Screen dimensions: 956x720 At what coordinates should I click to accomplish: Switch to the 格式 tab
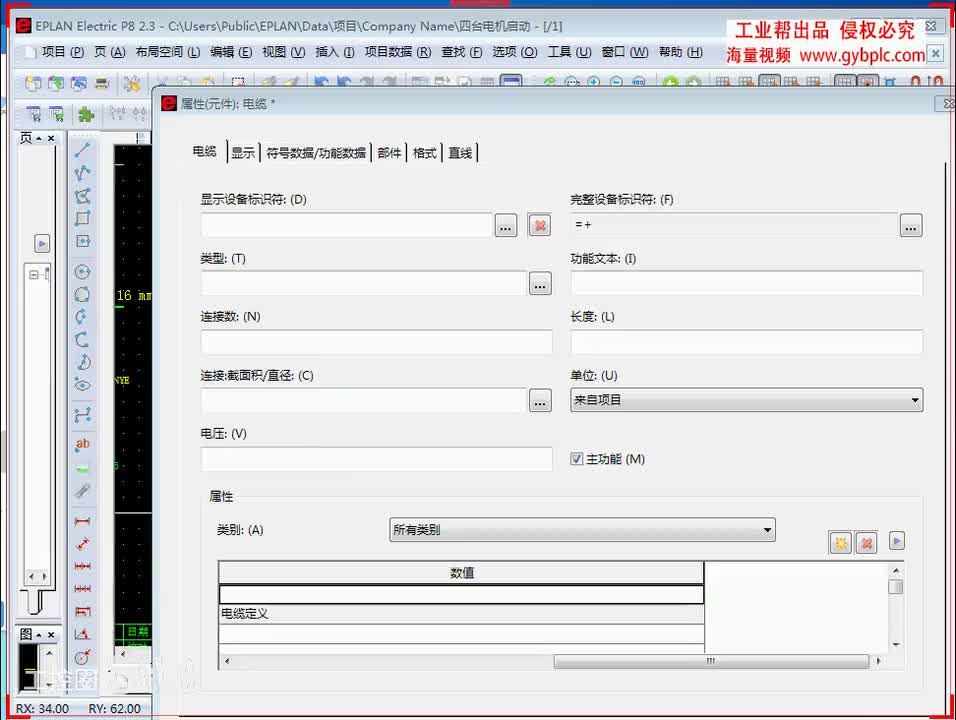(424, 152)
